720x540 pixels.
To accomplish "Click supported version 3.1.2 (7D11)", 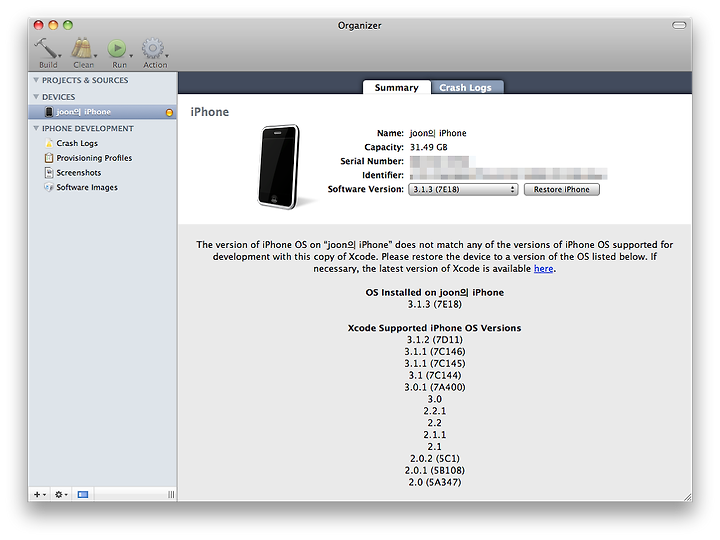I will (434, 340).
